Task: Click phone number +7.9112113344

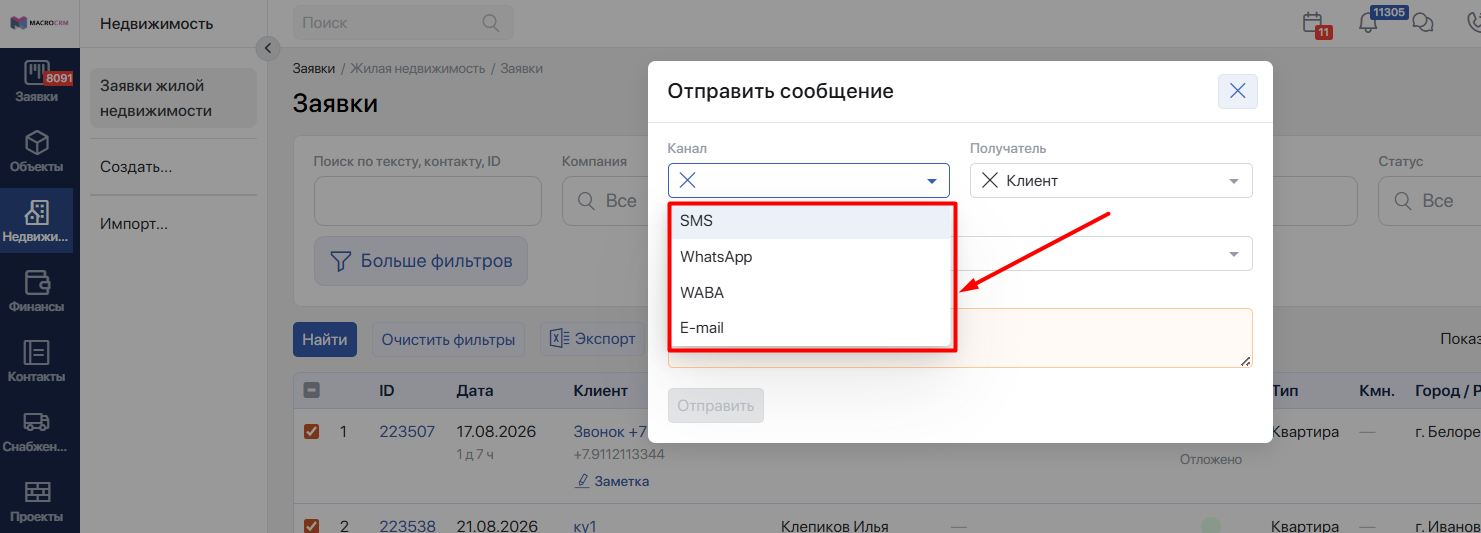Action: 619,454
